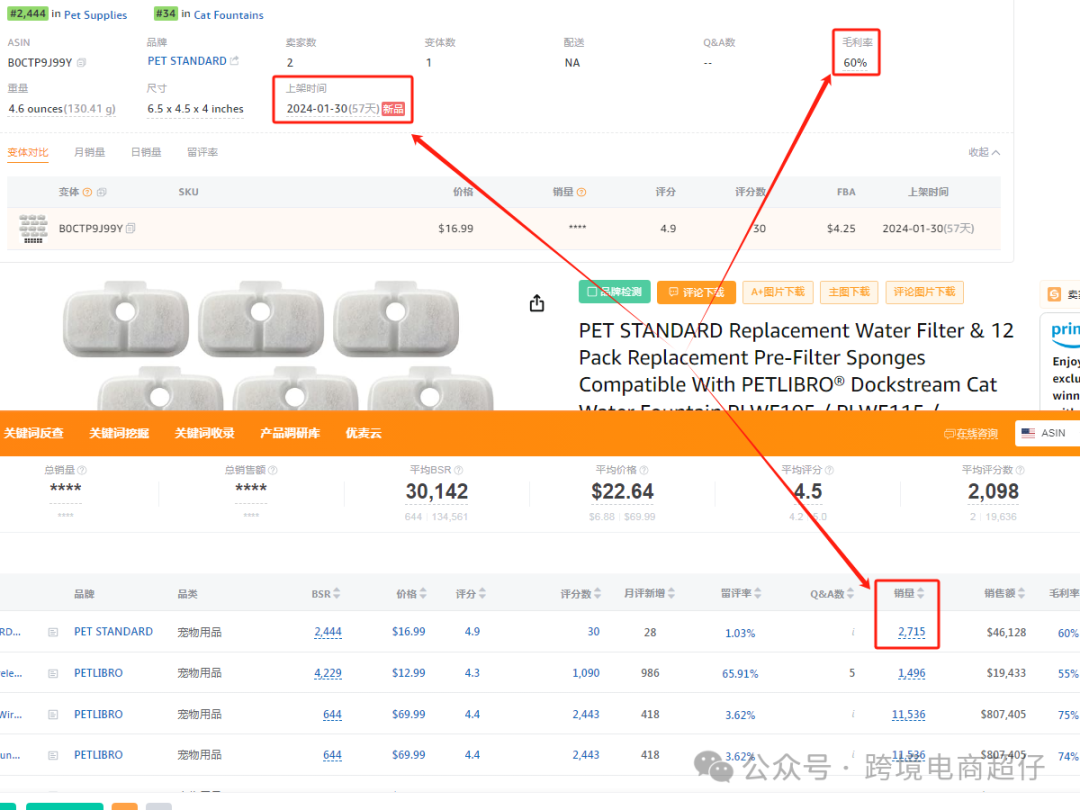Switch to 变体对比 tab
Viewport: 1080px width, 810px height.
coord(28,152)
